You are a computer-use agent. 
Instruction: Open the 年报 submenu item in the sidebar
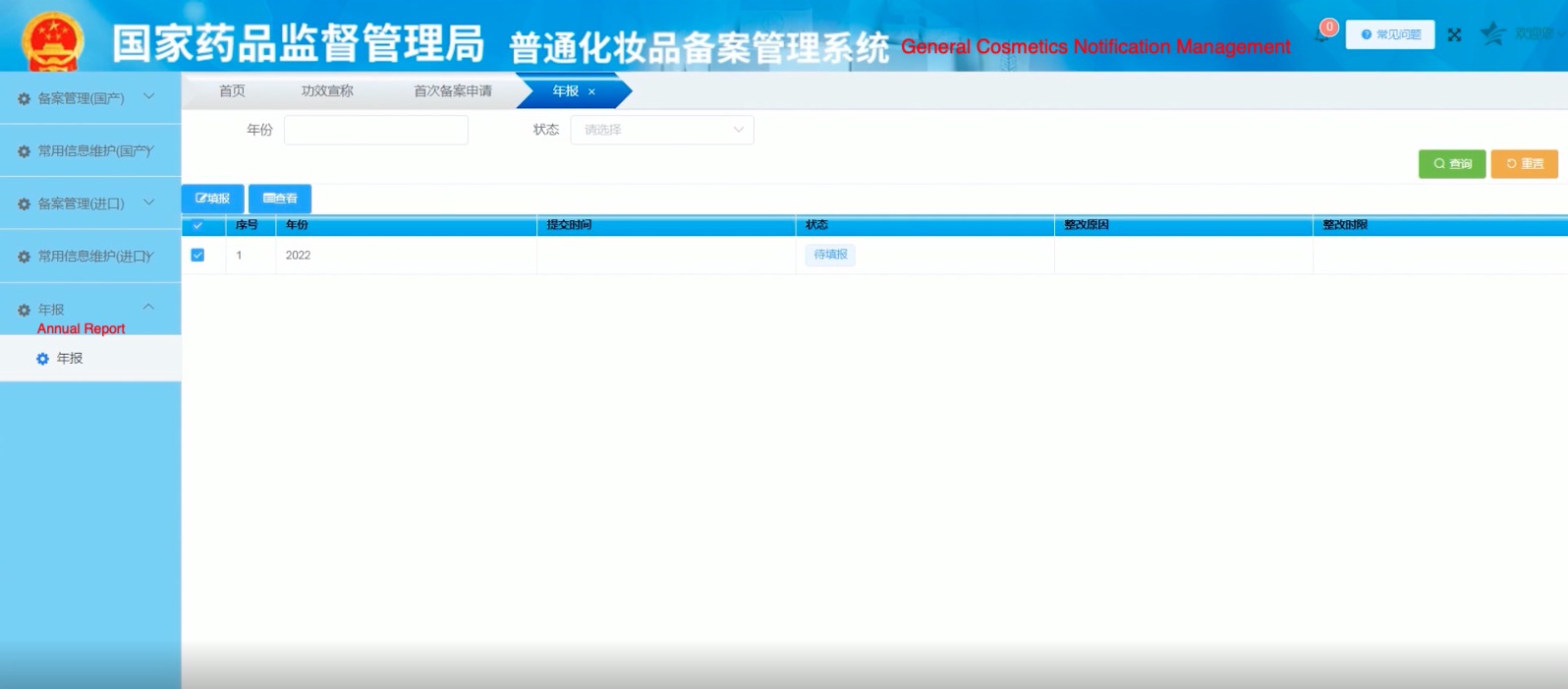pyautogui.click(x=90, y=359)
